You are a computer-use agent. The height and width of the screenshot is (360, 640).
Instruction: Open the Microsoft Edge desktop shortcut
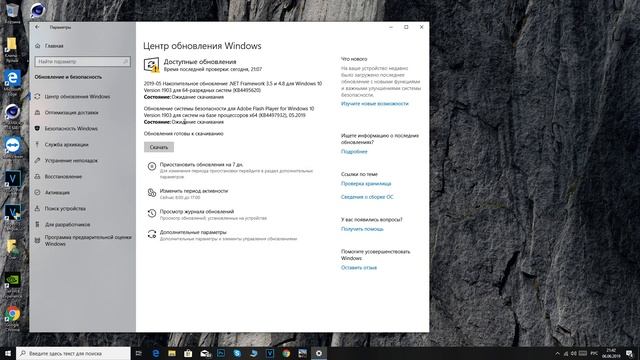point(12,82)
